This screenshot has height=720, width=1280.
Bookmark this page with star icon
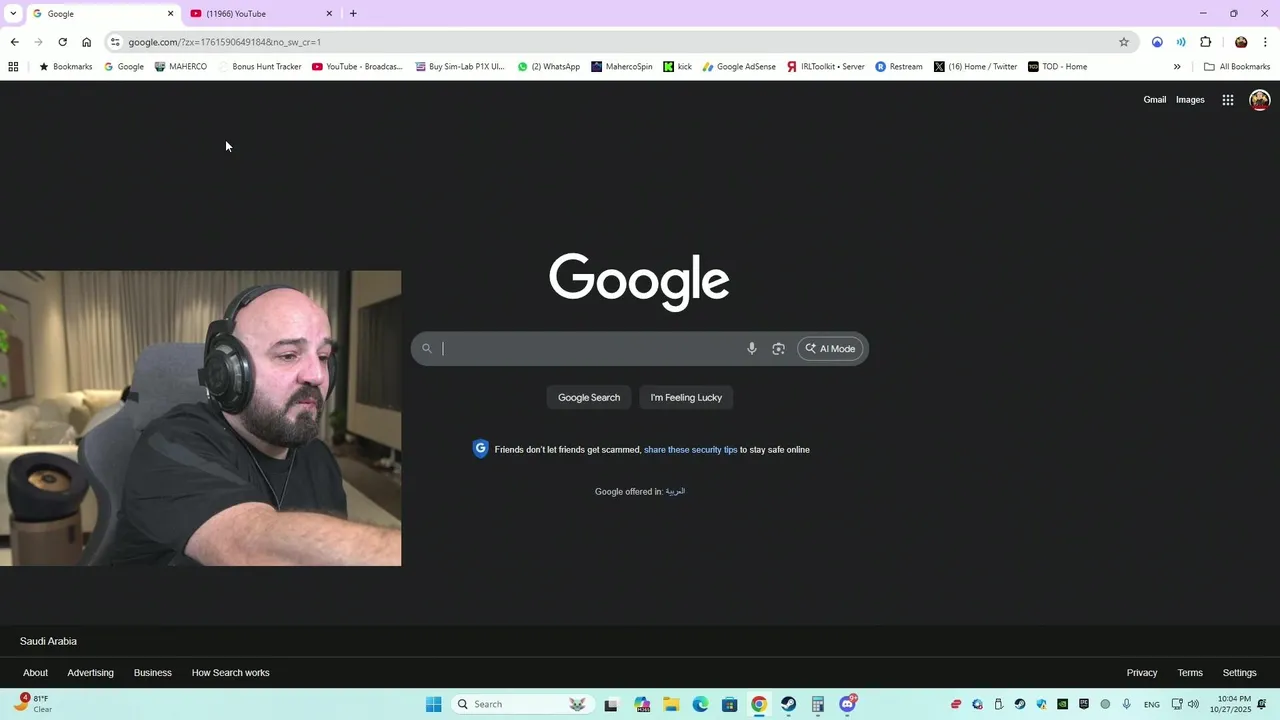coord(1124,42)
